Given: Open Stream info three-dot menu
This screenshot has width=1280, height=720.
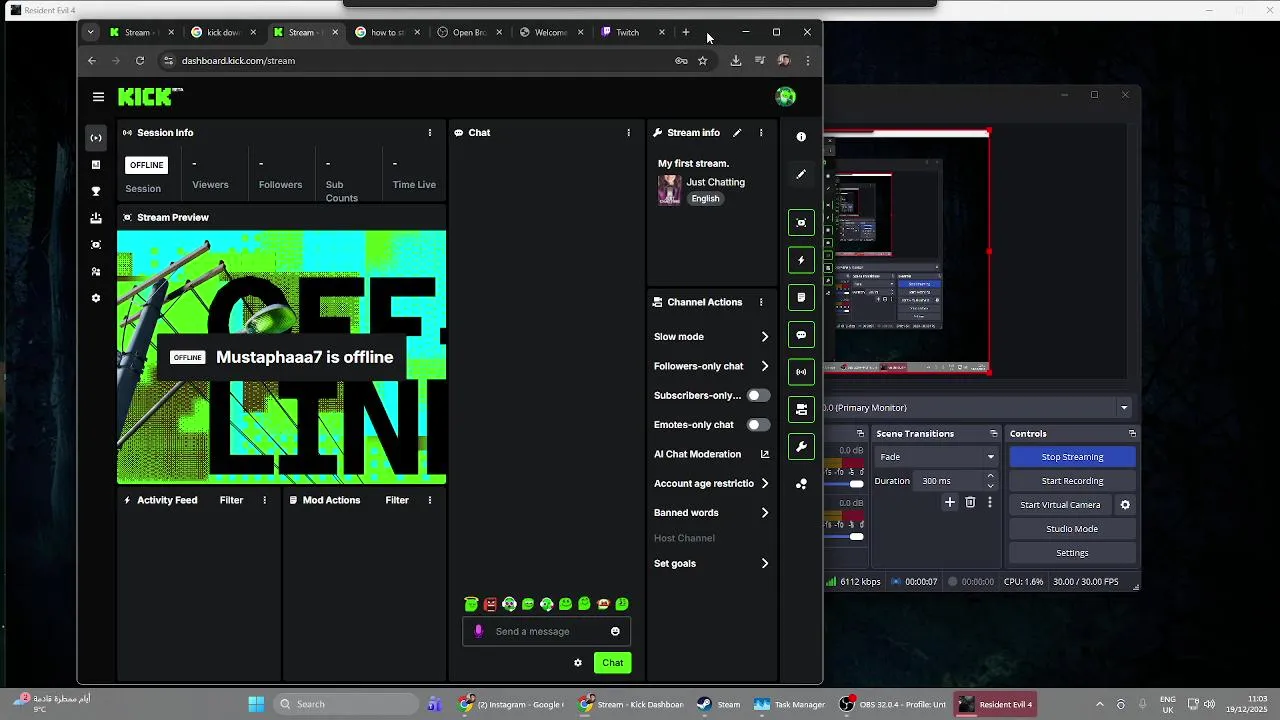Looking at the screenshot, I should pos(761,132).
